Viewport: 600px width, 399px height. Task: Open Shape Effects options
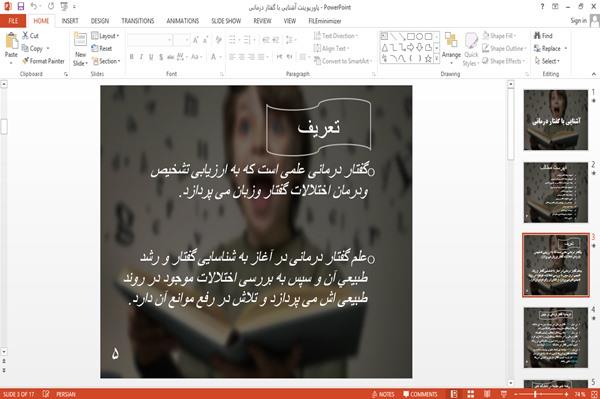[504, 61]
